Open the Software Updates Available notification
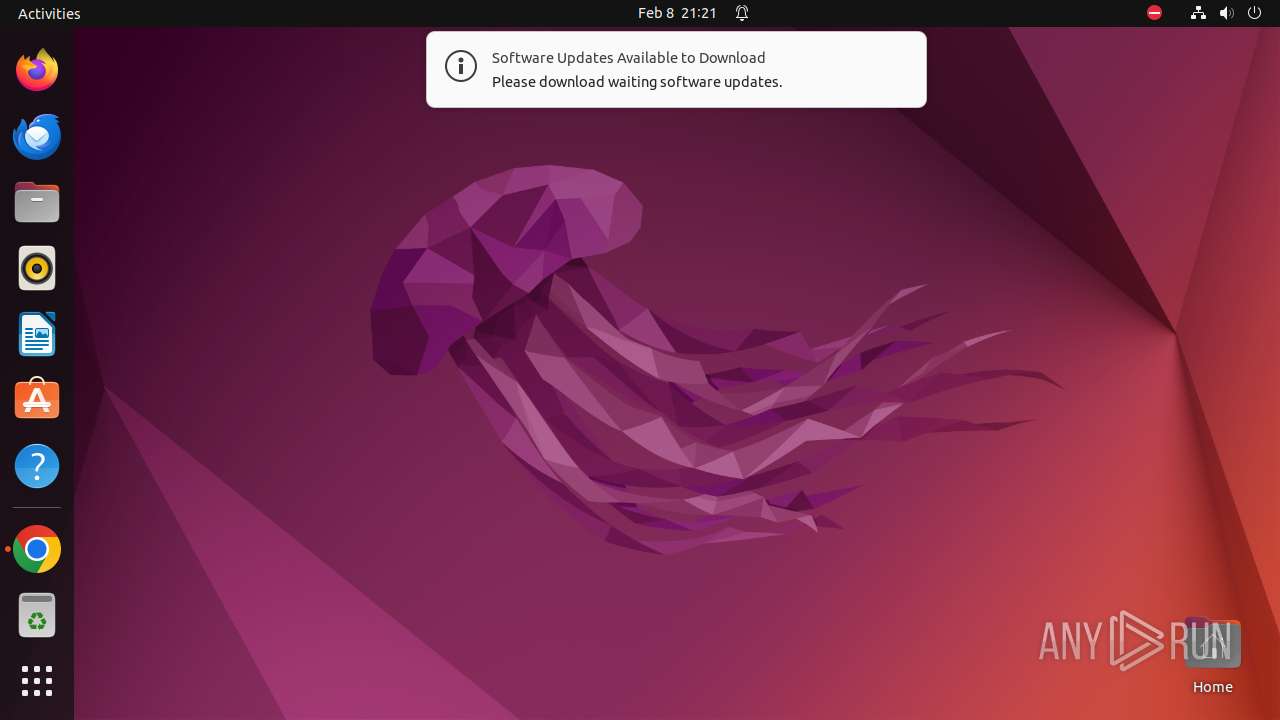The height and width of the screenshot is (720, 1280). (676, 69)
